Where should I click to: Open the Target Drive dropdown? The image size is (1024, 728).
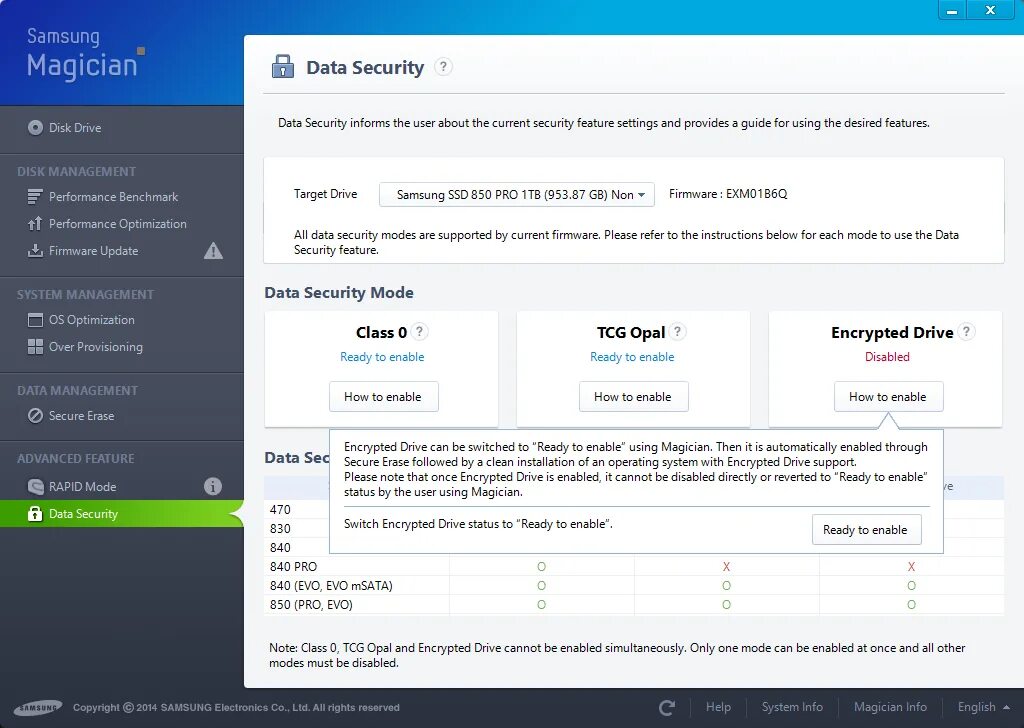[517, 195]
